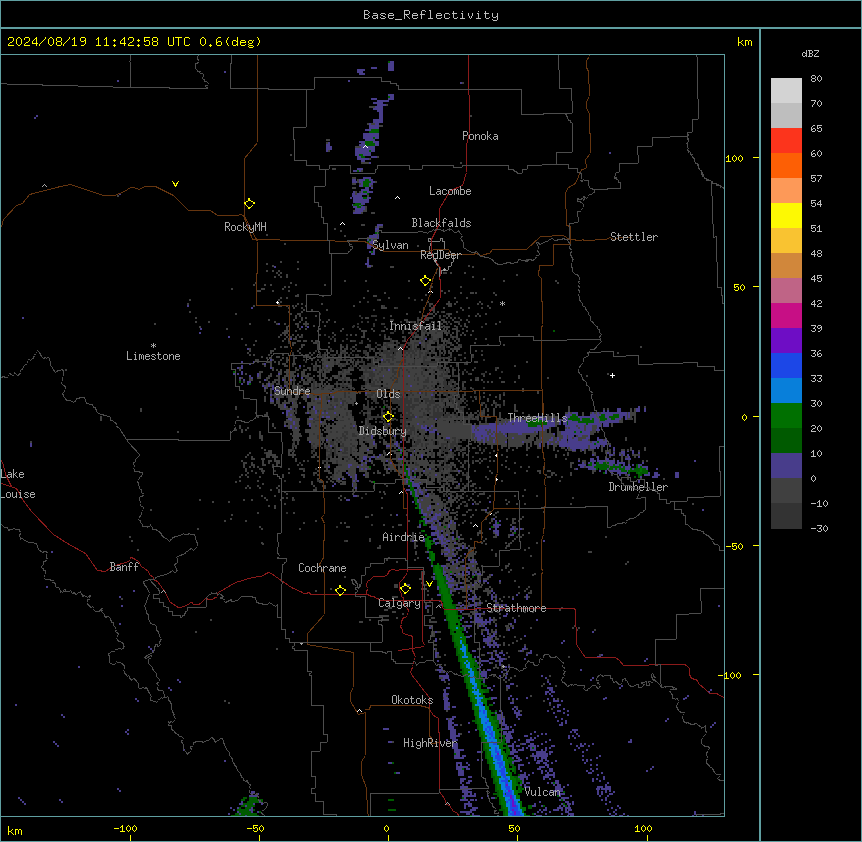Click the yellow diamond marker below RedDeer
This screenshot has width=862, height=842.
(x=426, y=281)
